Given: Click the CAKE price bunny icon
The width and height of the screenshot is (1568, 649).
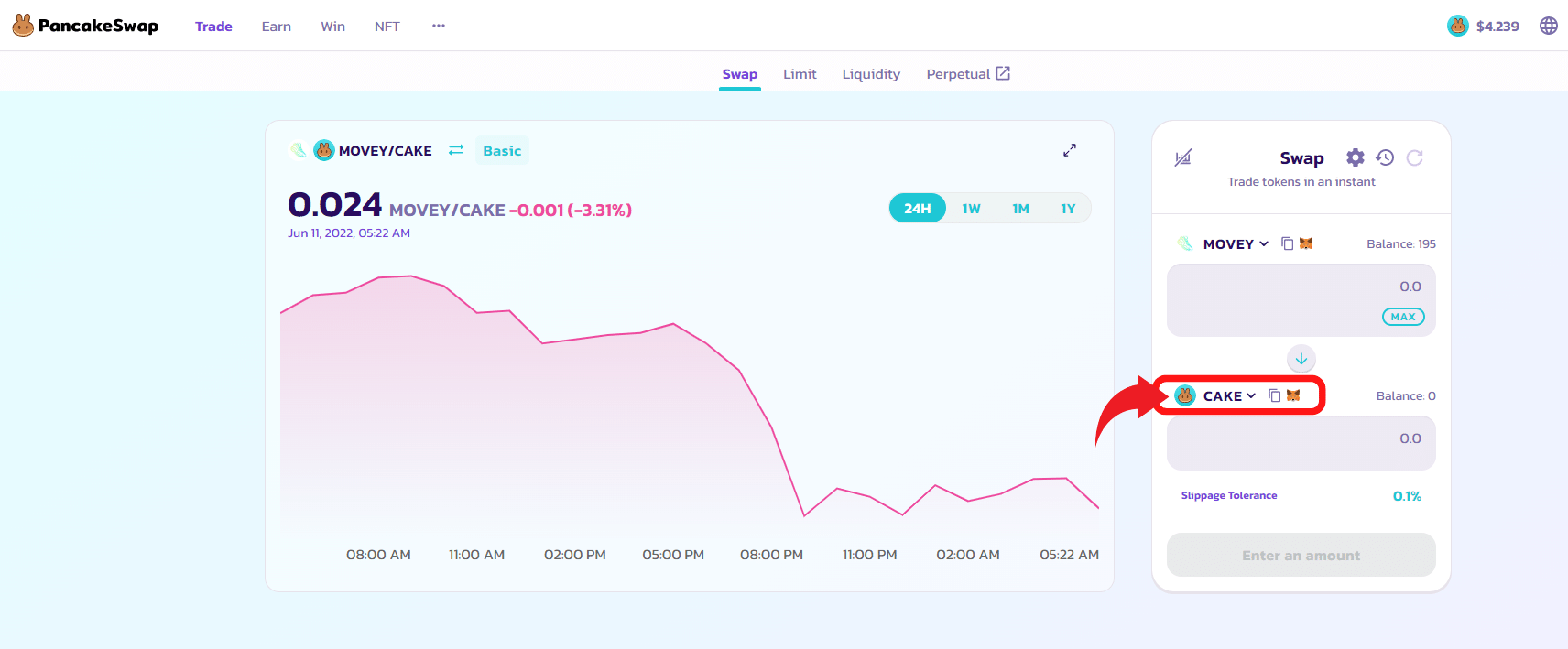Looking at the screenshot, I should point(1457,26).
